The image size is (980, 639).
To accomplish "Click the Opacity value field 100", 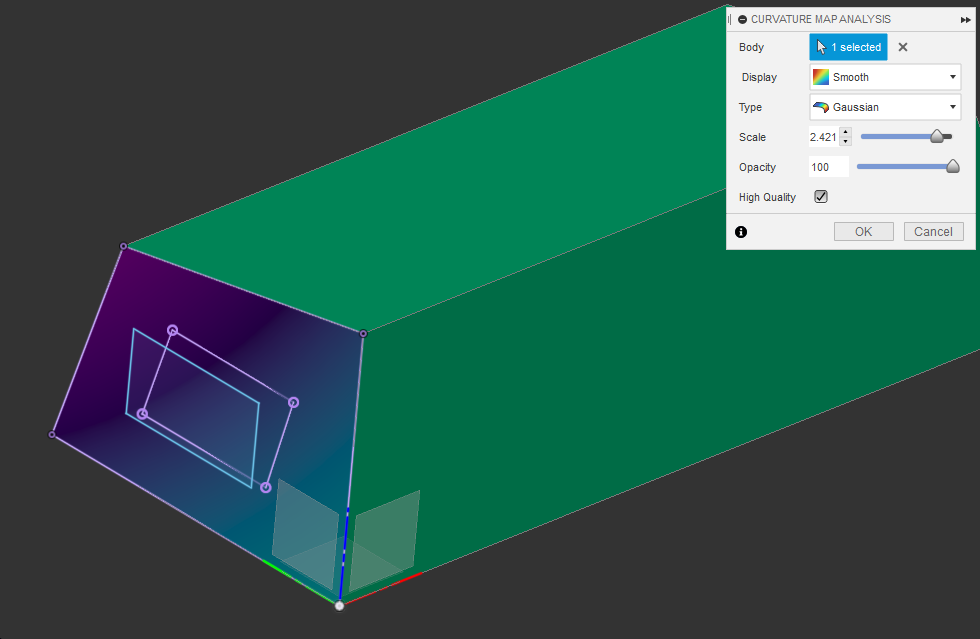I will point(829,167).
